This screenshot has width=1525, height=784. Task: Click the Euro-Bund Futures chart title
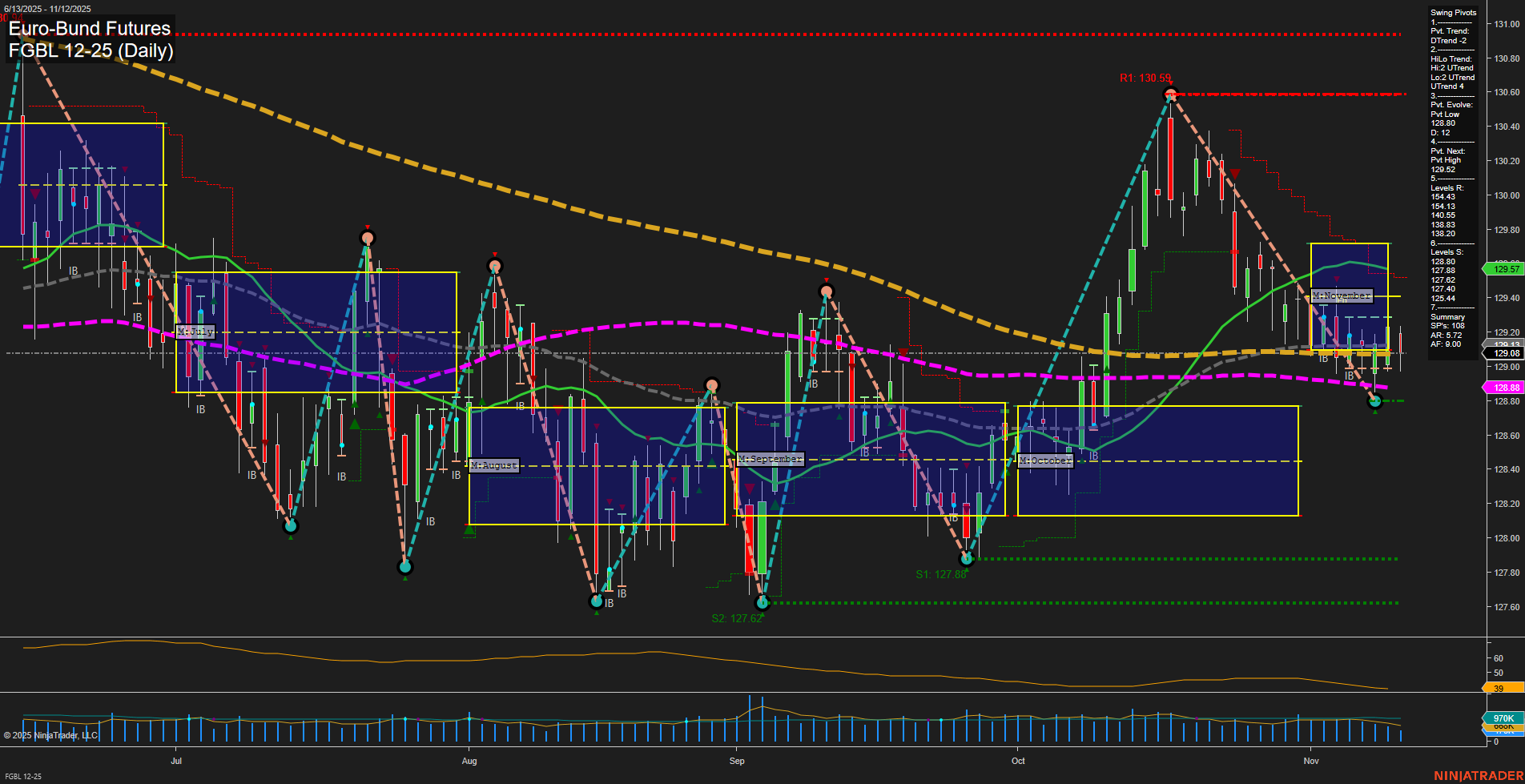click(x=88, y=29)
